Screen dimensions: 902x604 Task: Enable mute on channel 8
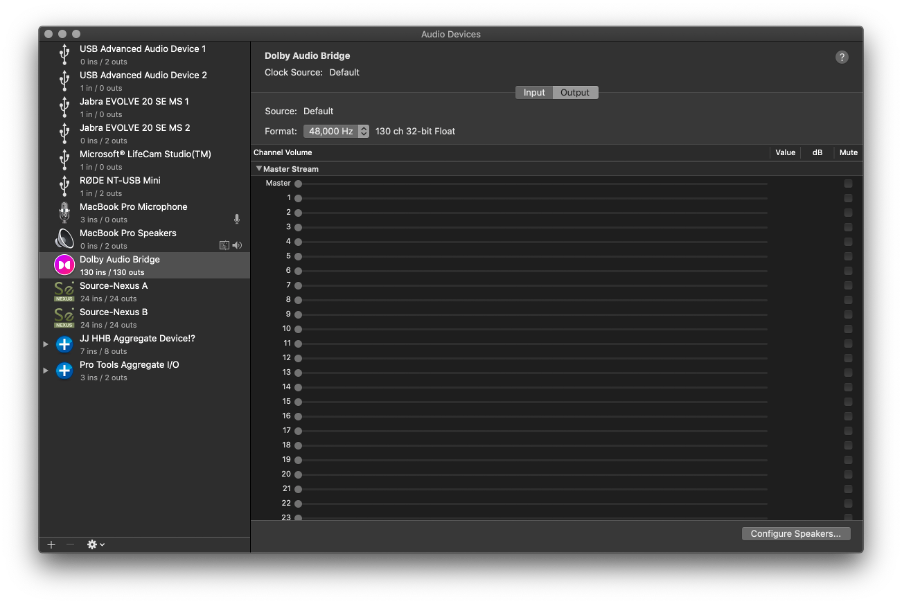pos(848,300)
